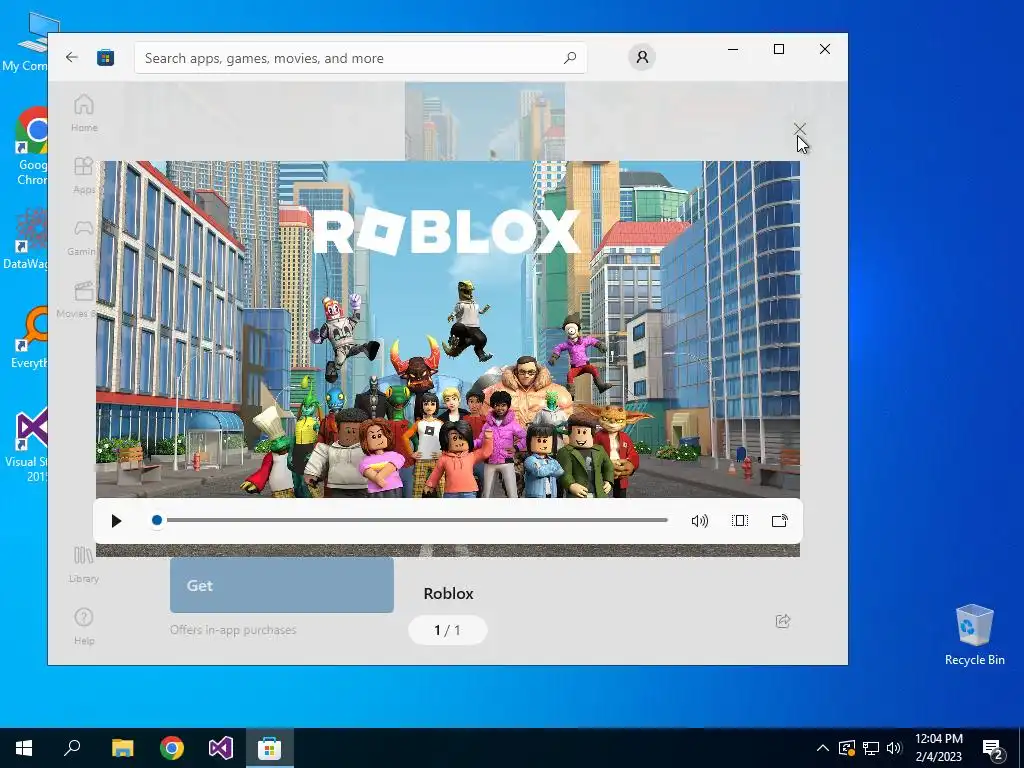The image size is (1024, 768).
Task: Select the DataWag desktop shortcut
Action: [25, 240]
